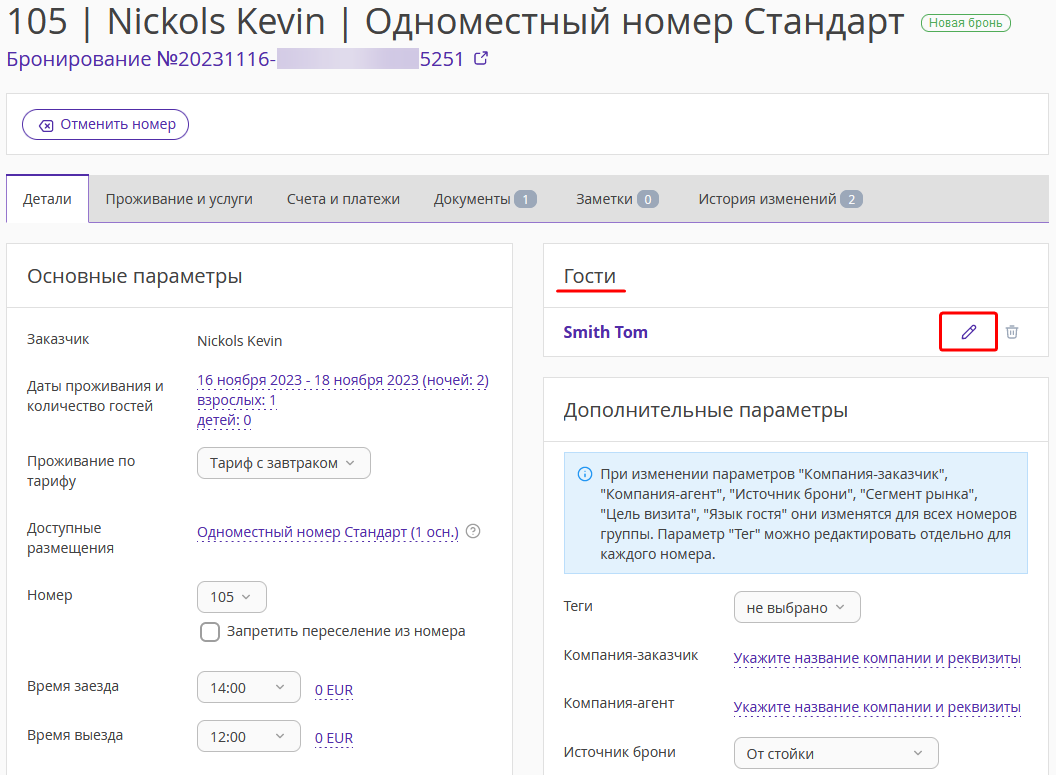This screenshot has height=775, width=1056.
Task: Open check-in time 14:00 dropdown
Action: coord(249,687)
